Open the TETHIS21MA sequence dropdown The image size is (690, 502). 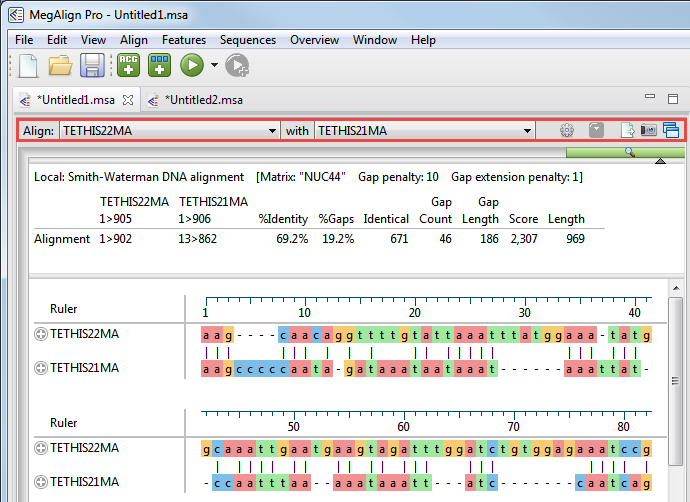click(x=425, y=131)
